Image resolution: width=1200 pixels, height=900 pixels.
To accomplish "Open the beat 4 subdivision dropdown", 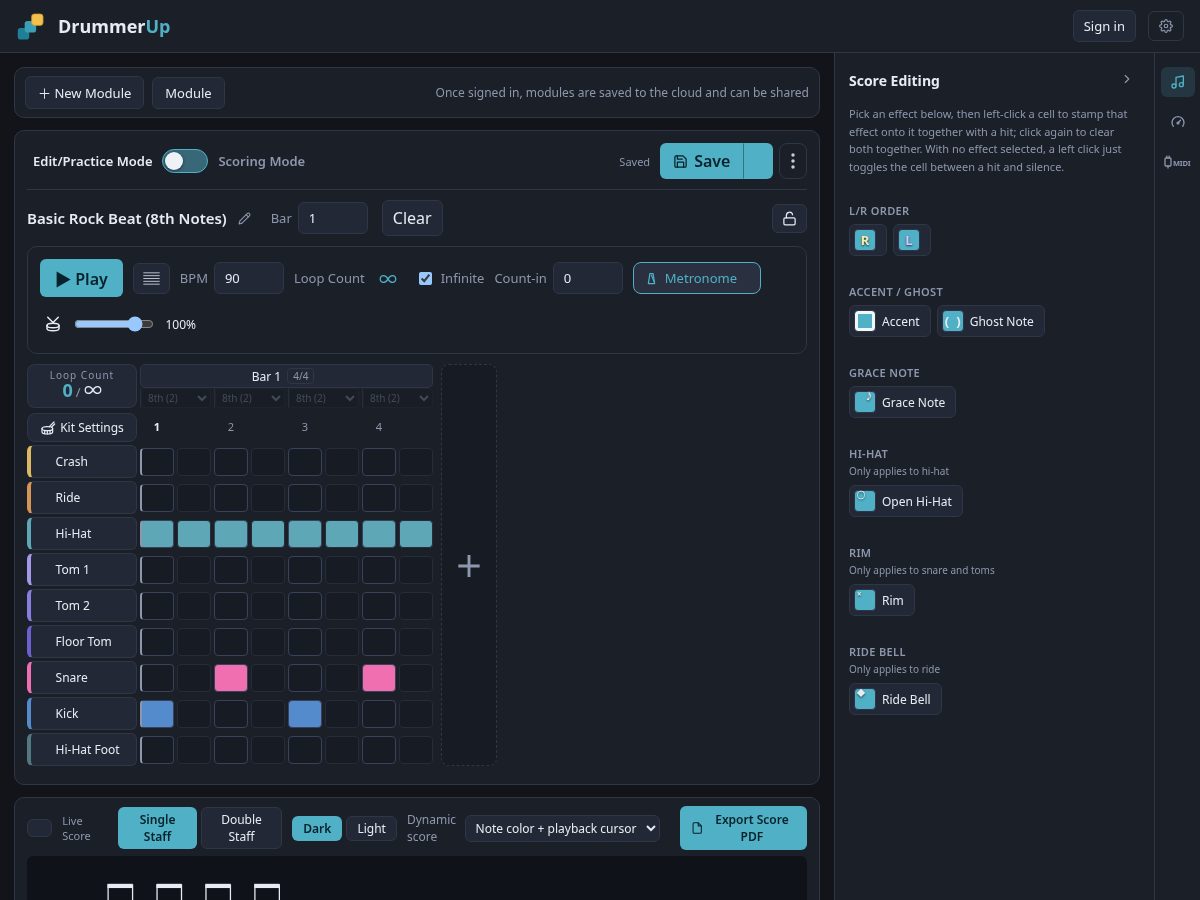I will point(399,398).
